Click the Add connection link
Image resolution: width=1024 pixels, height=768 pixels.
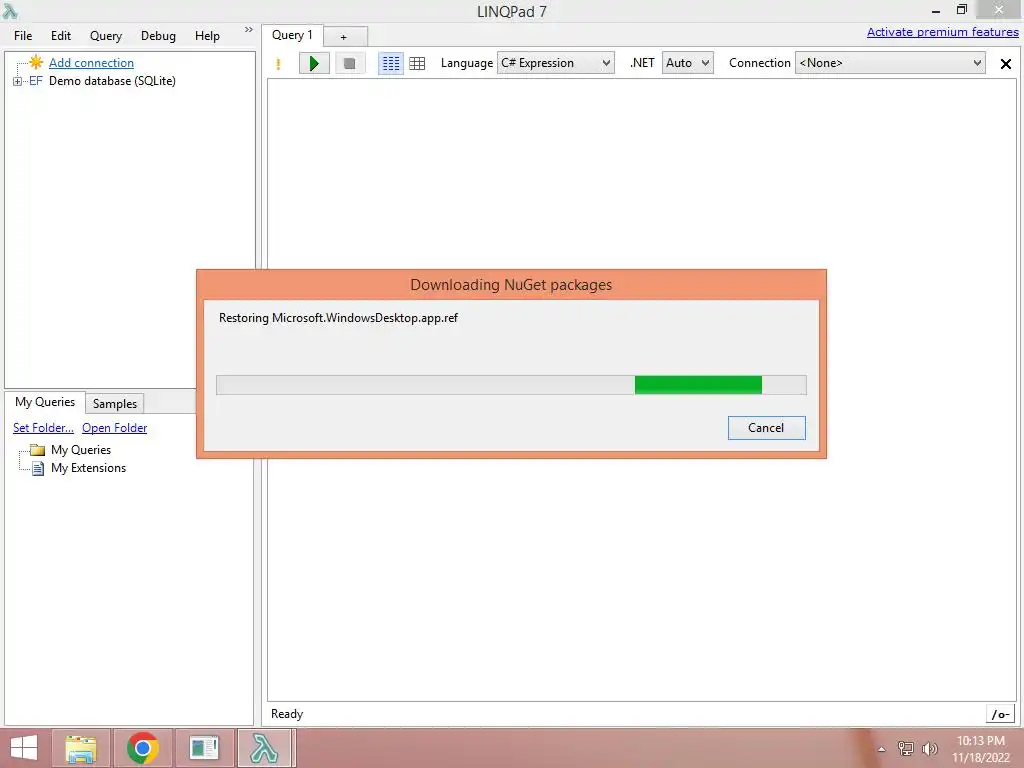91,63
